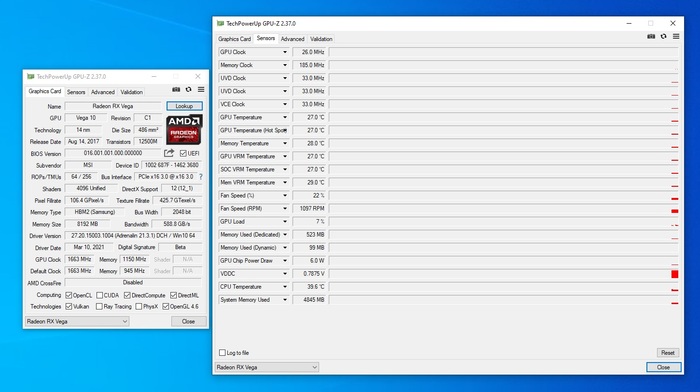Image resolution: width=700 pixels, height=392 pixels.
Task: Open Validation tab in small Graphics Card window
Action: [132, 92]
